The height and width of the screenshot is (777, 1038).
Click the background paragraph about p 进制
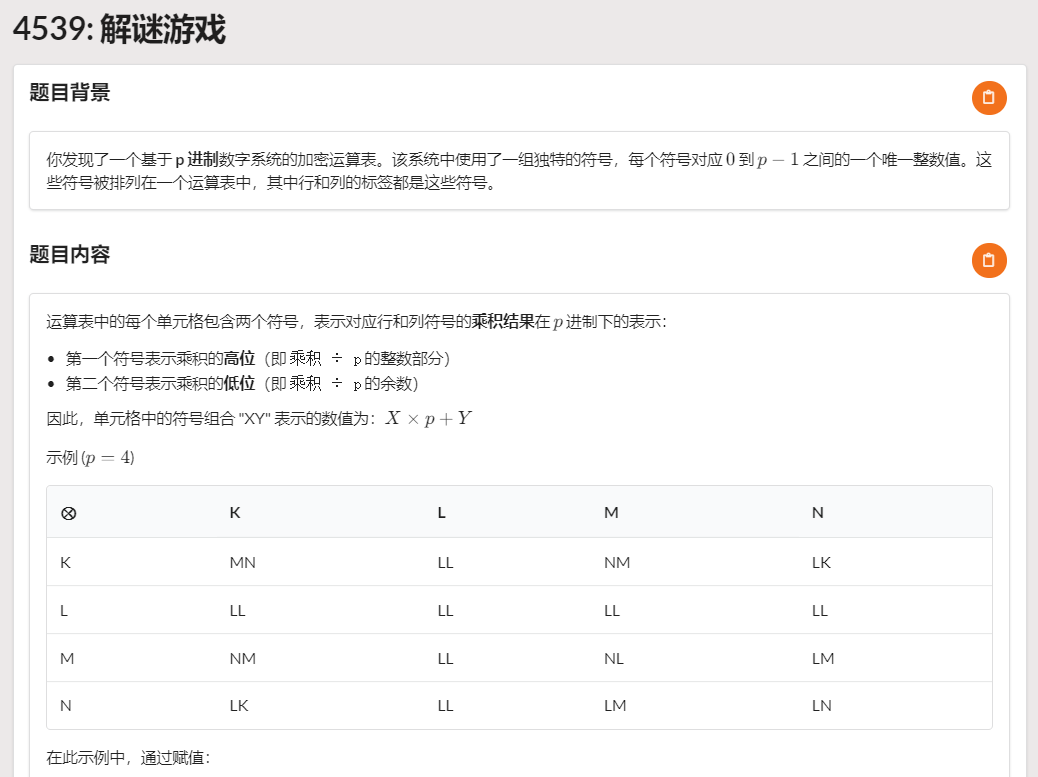tap(519, 171)
